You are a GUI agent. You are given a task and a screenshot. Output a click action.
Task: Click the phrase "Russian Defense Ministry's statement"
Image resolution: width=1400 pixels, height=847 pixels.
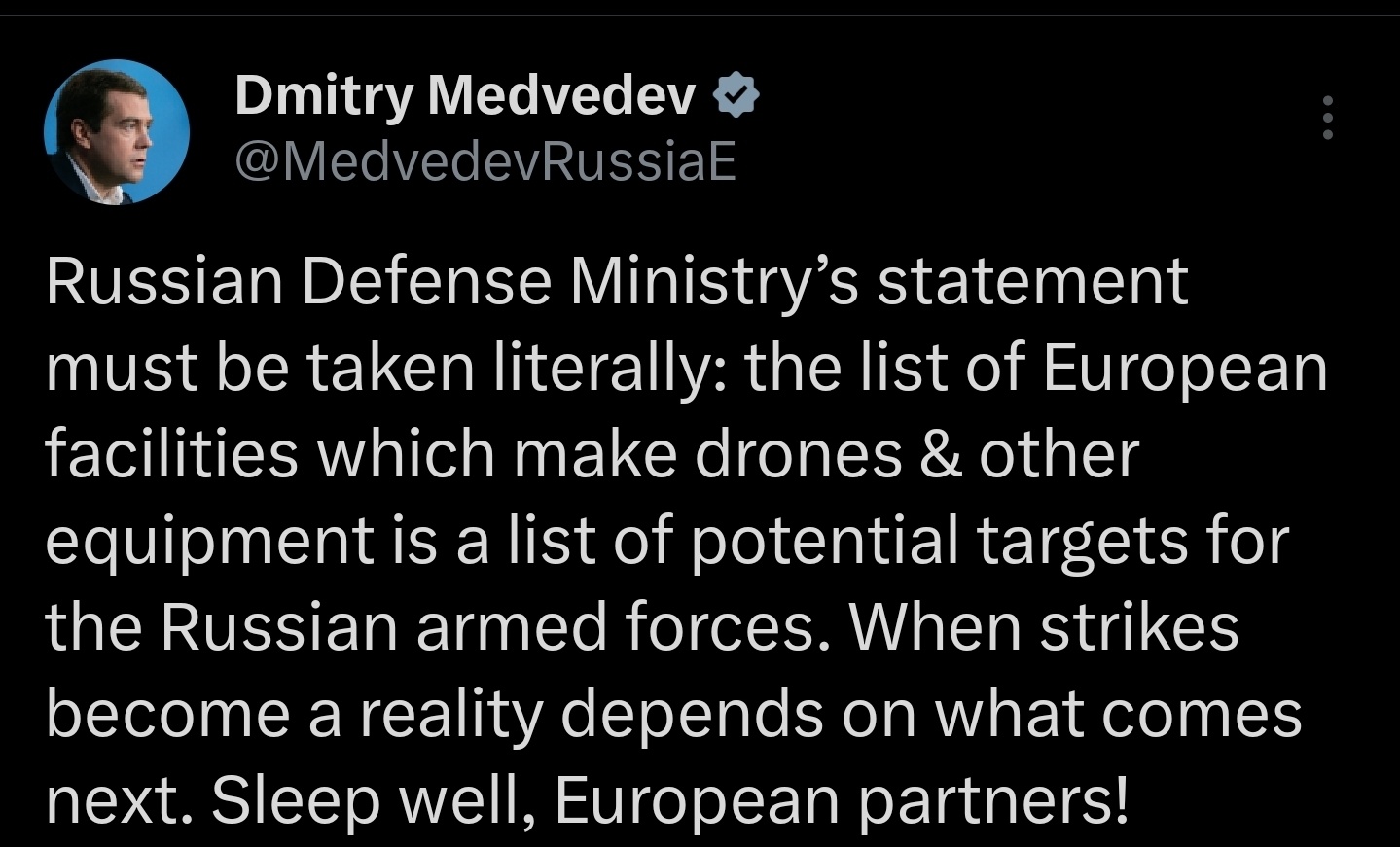click(617, 282)
